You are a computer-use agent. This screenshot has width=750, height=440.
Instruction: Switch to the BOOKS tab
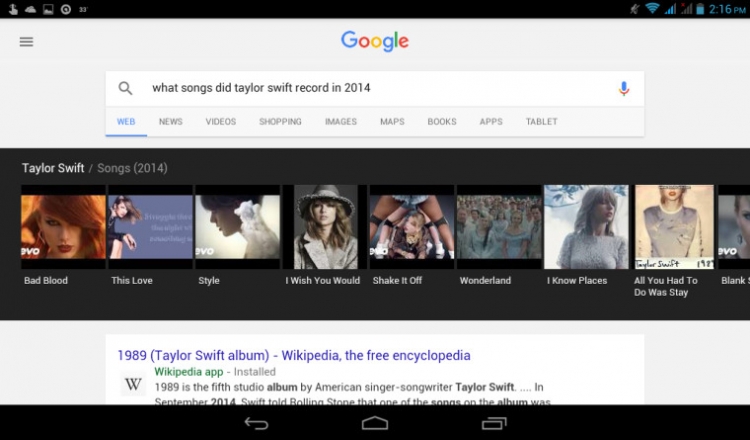click(x=442, y=121)
